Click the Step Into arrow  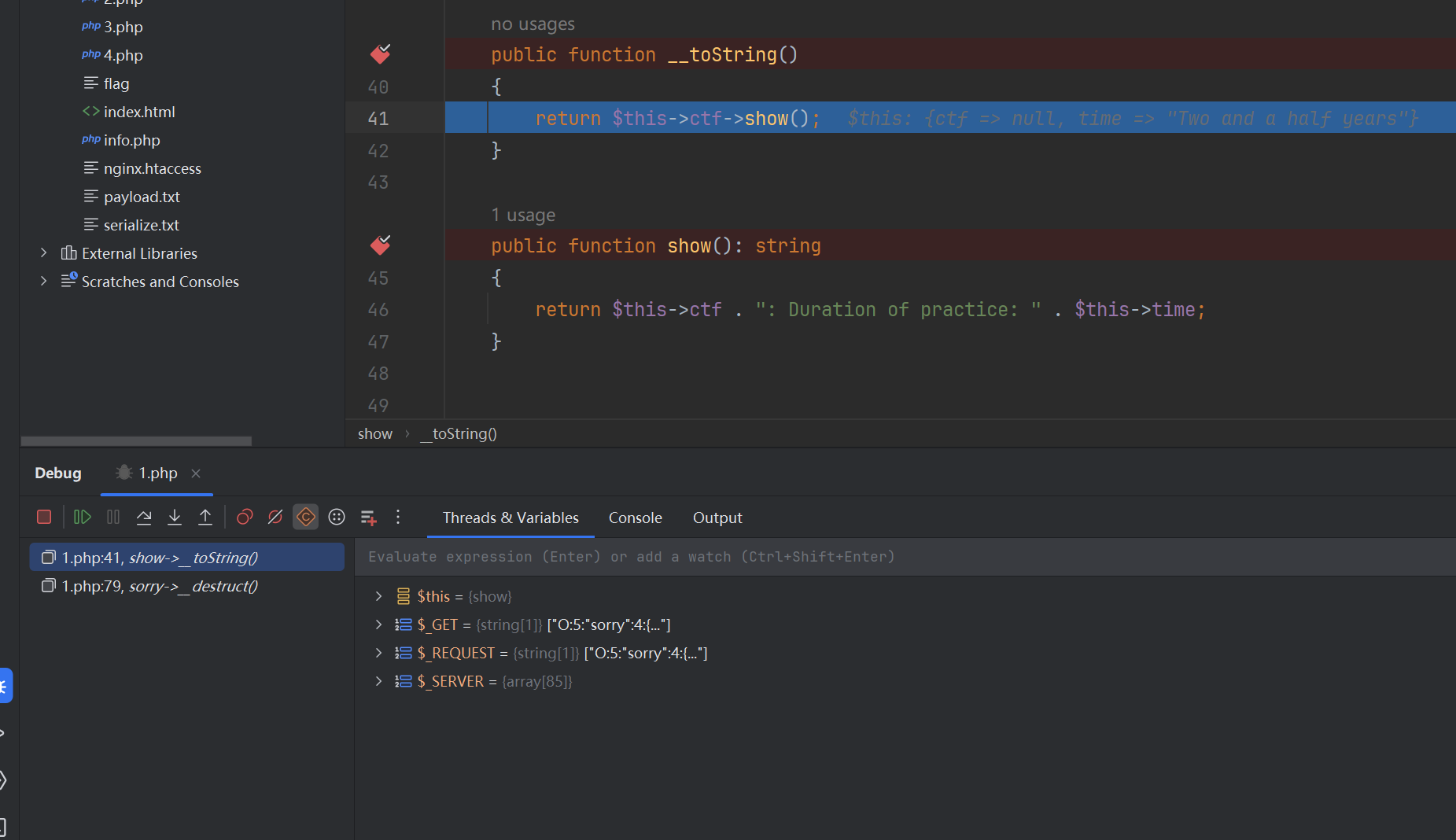click(175, 517)
